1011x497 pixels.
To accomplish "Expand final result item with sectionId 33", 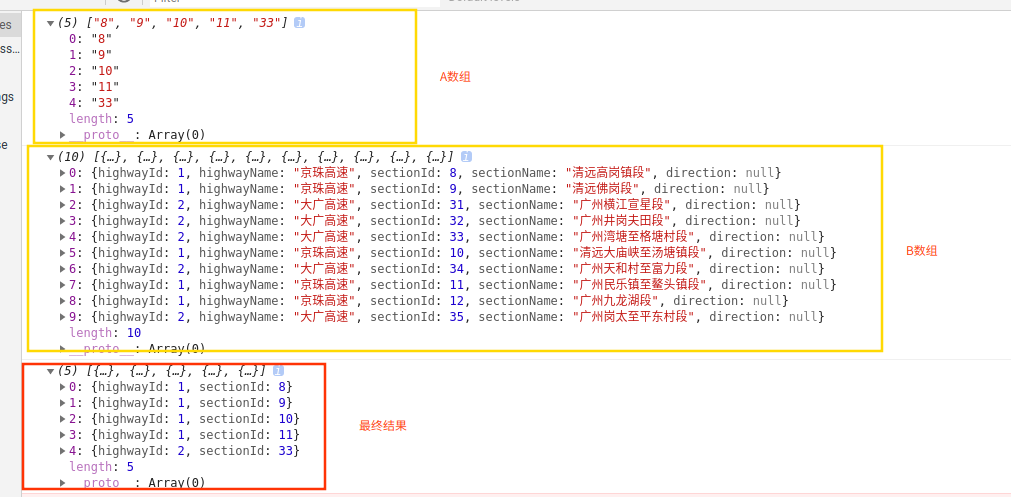I will click(62, 451).
